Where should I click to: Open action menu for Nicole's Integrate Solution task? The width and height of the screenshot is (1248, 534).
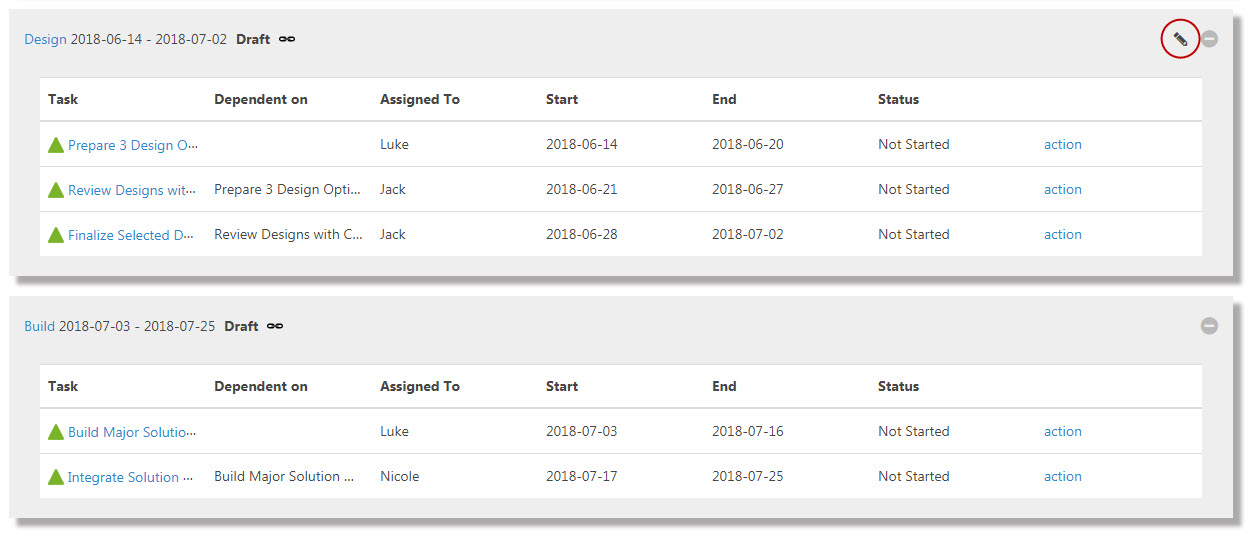(x=1063, y=476)
